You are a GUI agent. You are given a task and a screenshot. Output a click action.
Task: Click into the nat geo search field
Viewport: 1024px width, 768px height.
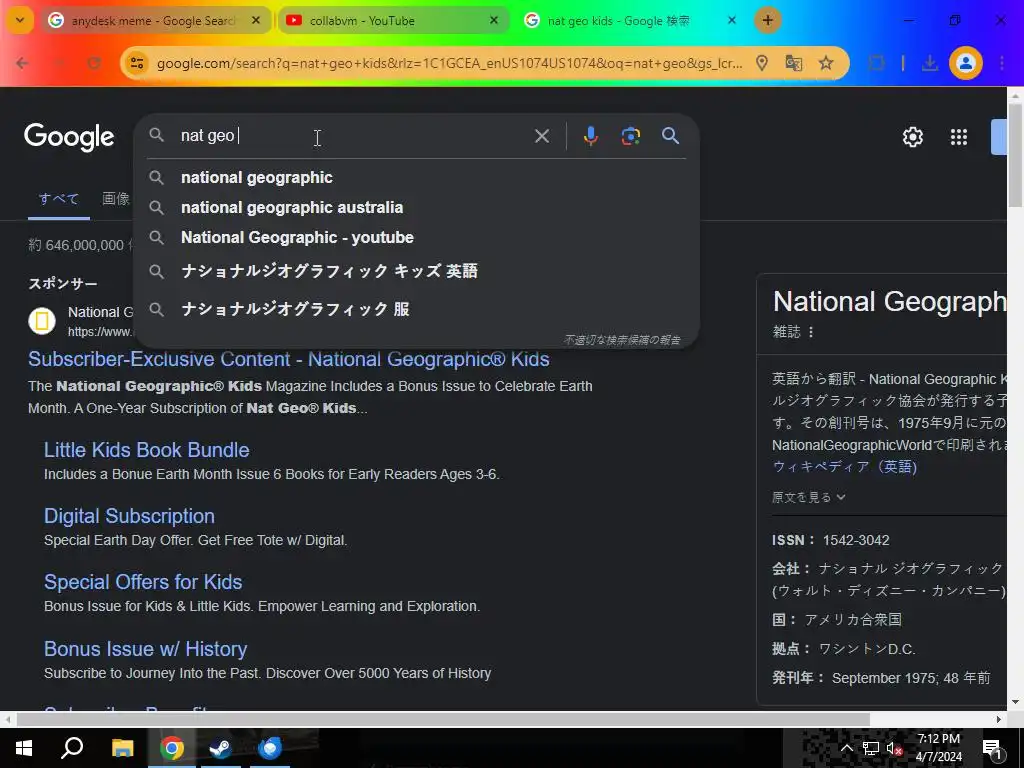(x=353, y=136)
